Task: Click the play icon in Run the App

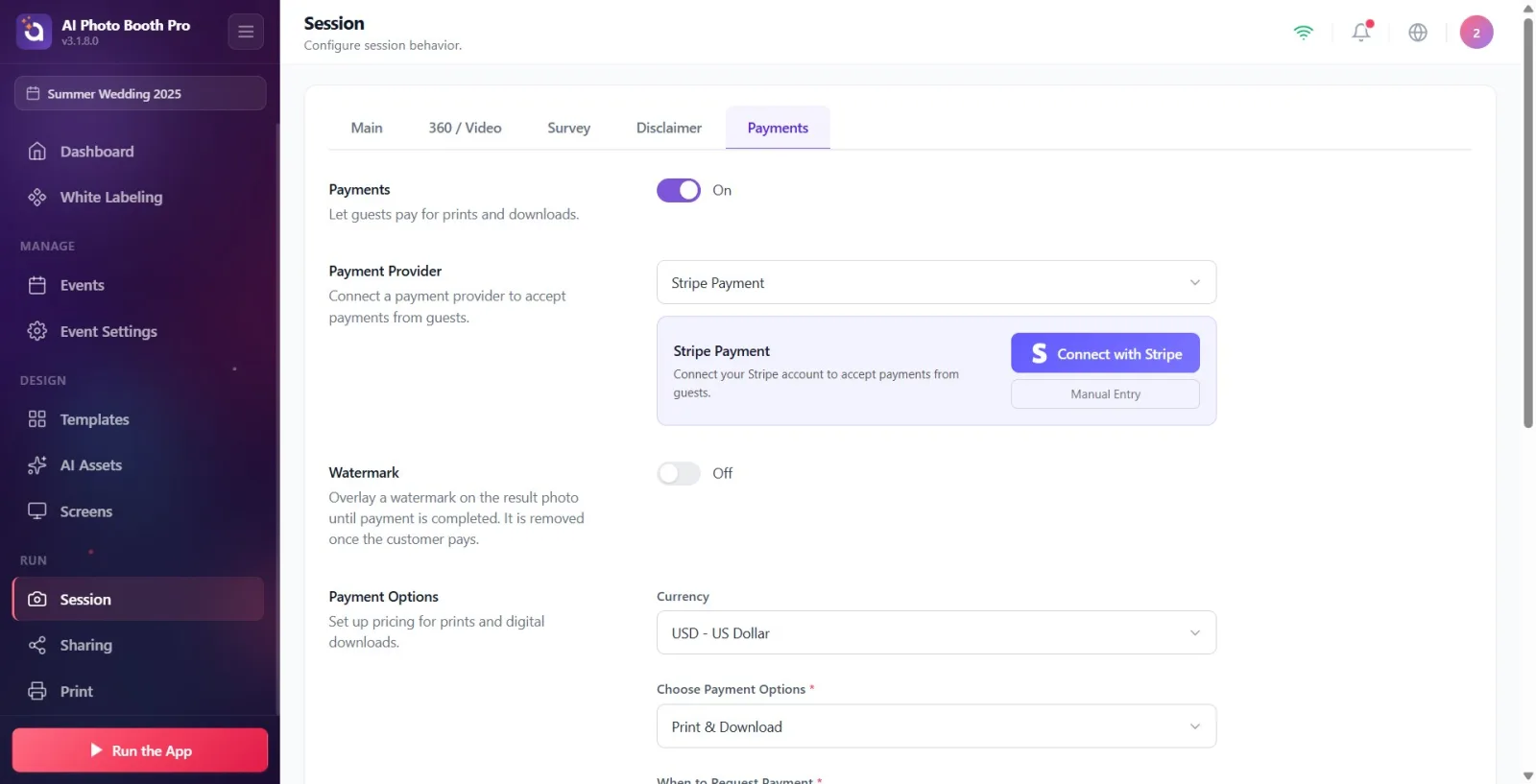Action: [96, 750]
